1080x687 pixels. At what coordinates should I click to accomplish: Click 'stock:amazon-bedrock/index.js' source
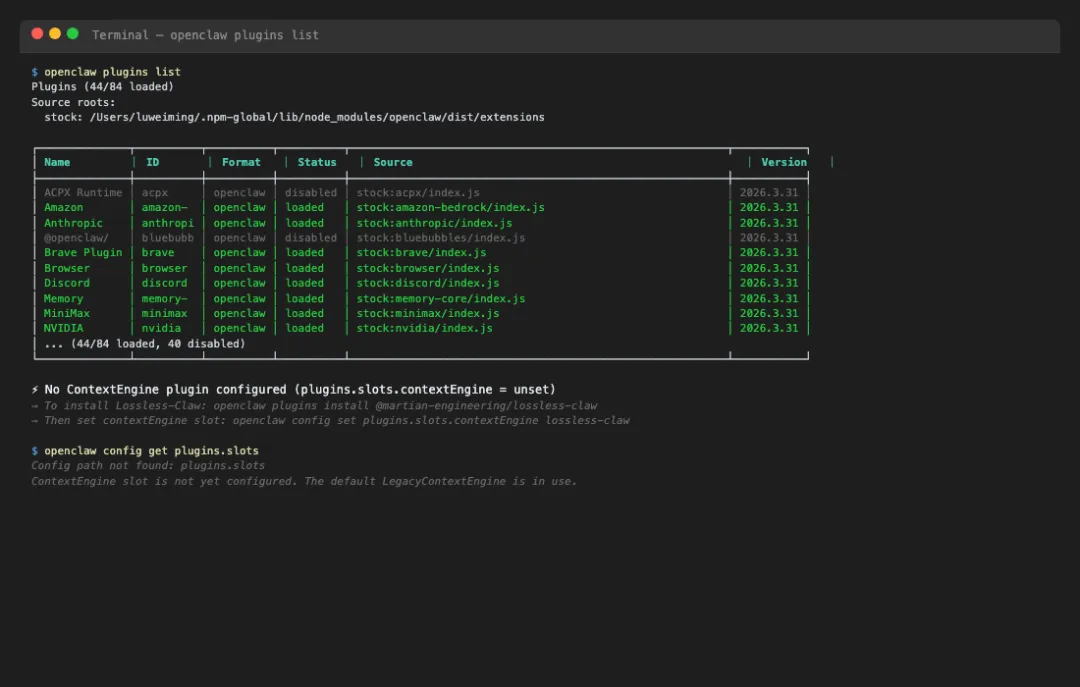450,207
